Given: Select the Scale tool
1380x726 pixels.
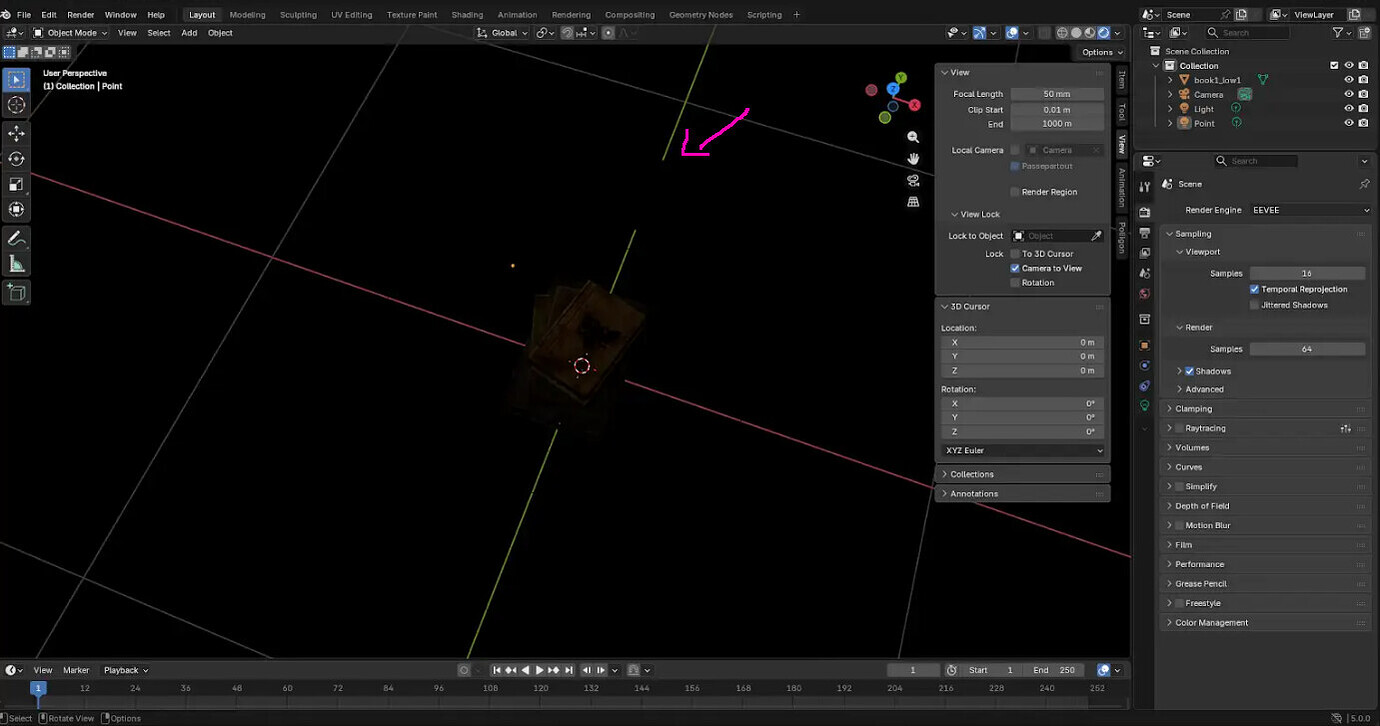Looking at the screenshot, I should (x=17, y=184).
